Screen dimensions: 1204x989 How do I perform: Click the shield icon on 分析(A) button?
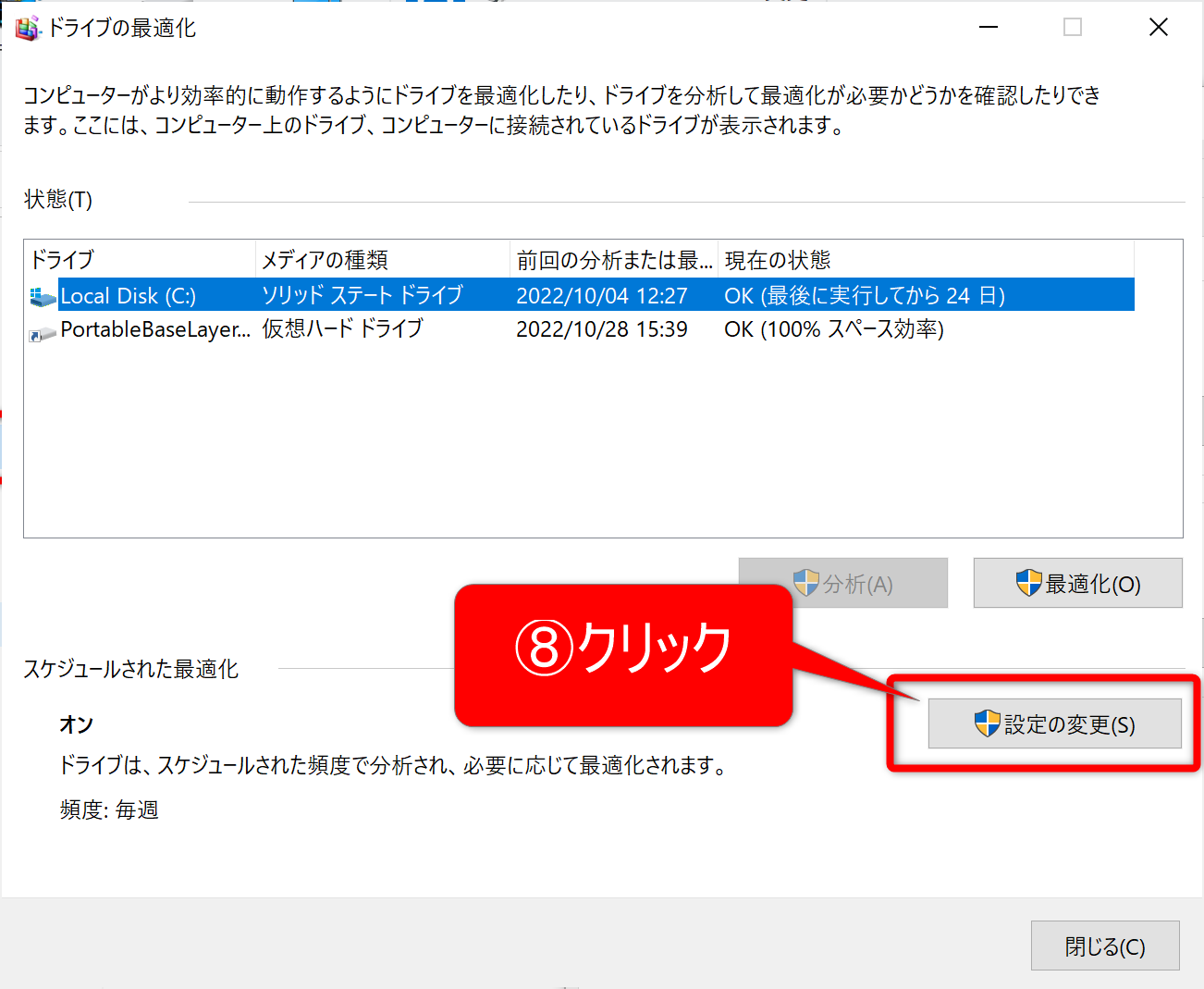[806, 583]
